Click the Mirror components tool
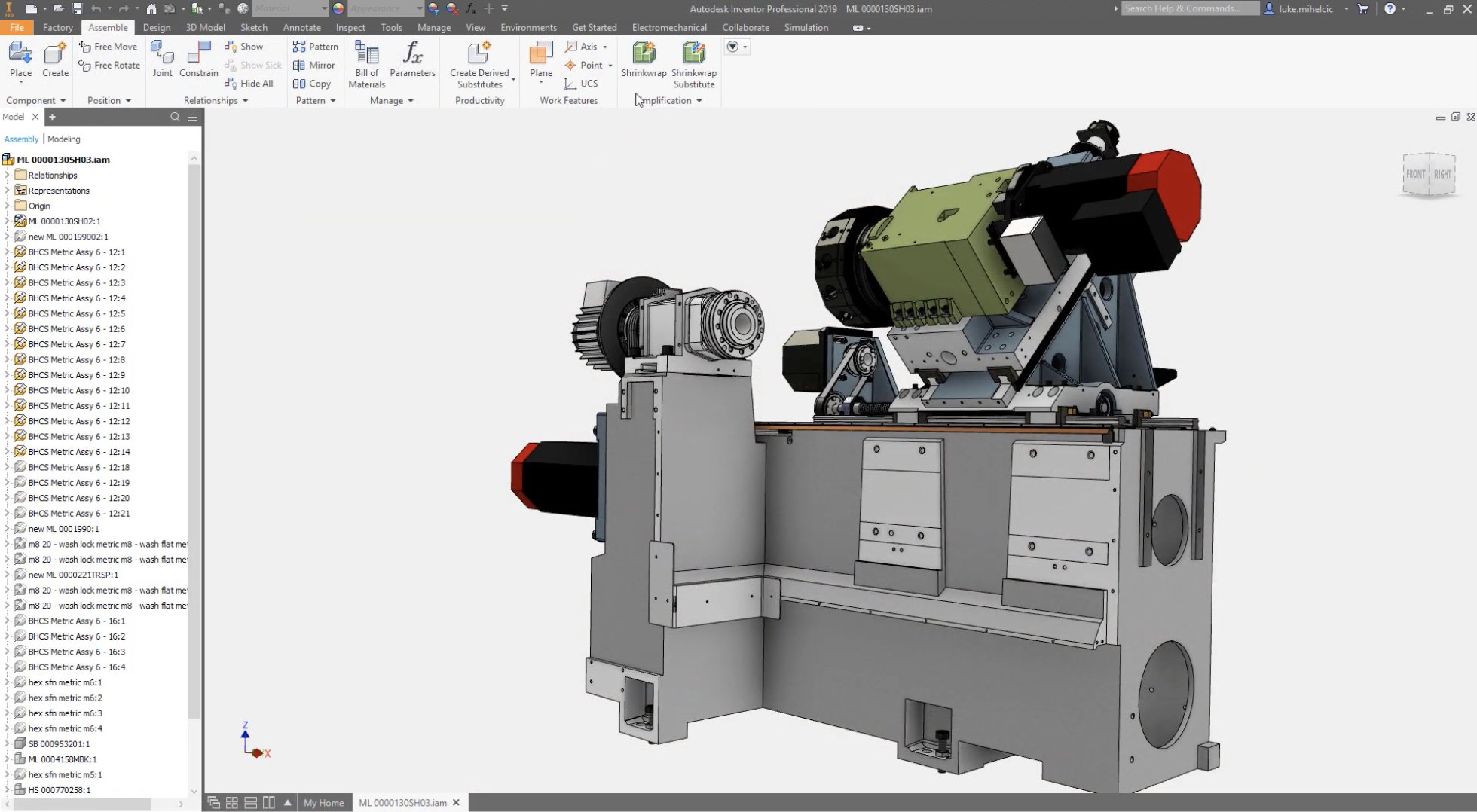This screenshot has width=1477, height=812. [x=313, y=66]
